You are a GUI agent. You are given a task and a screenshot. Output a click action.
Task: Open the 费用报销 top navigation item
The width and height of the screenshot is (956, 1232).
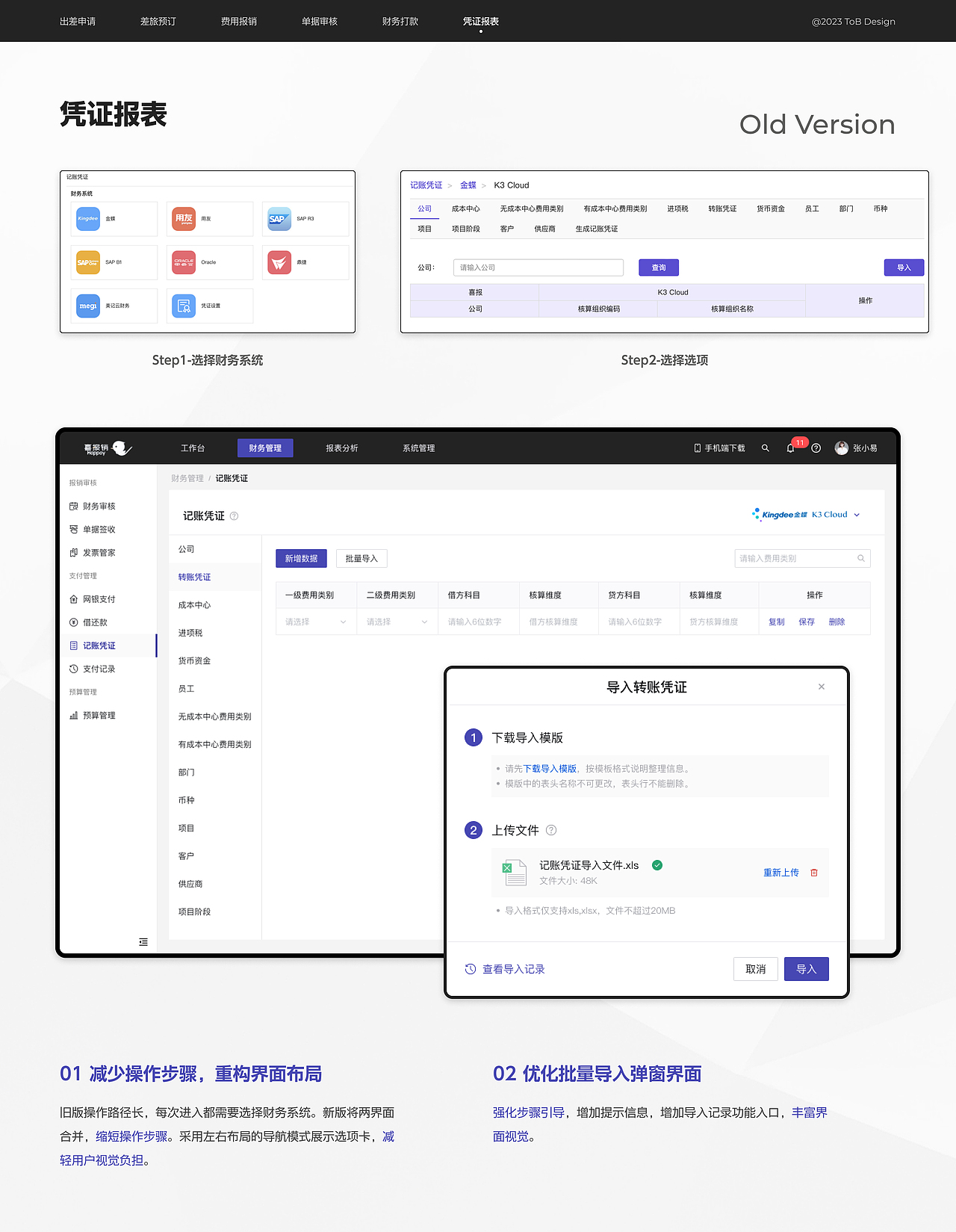click(x=239, y=22)
